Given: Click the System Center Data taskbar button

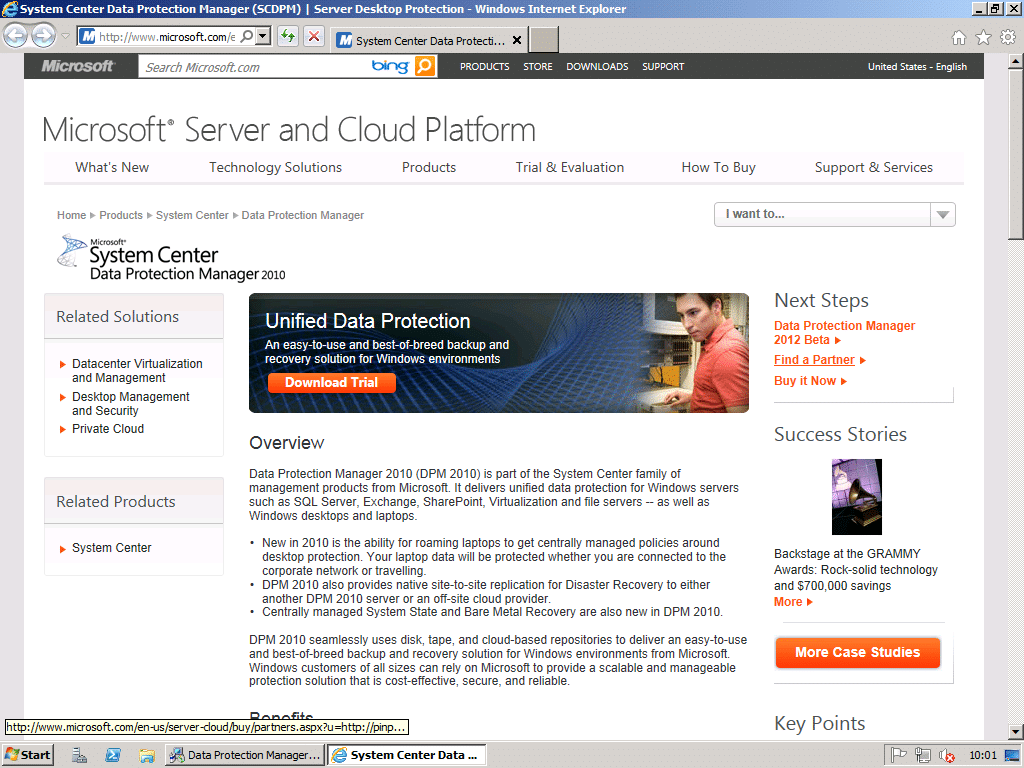Looking at the screenshot, I should (x=407, y=755).
